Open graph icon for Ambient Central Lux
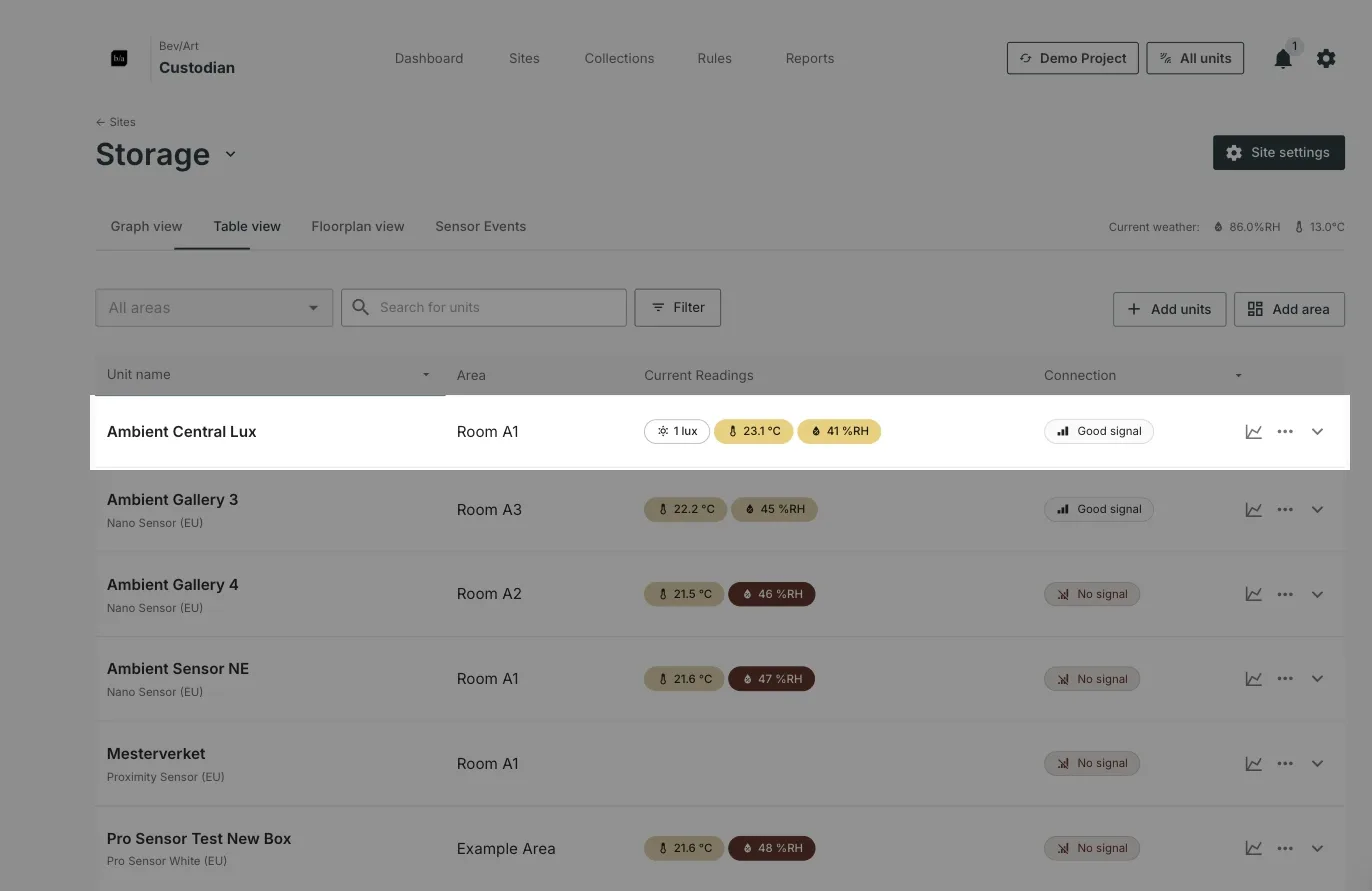Viewport: 1372px width, 891px height. (1253, 432)
